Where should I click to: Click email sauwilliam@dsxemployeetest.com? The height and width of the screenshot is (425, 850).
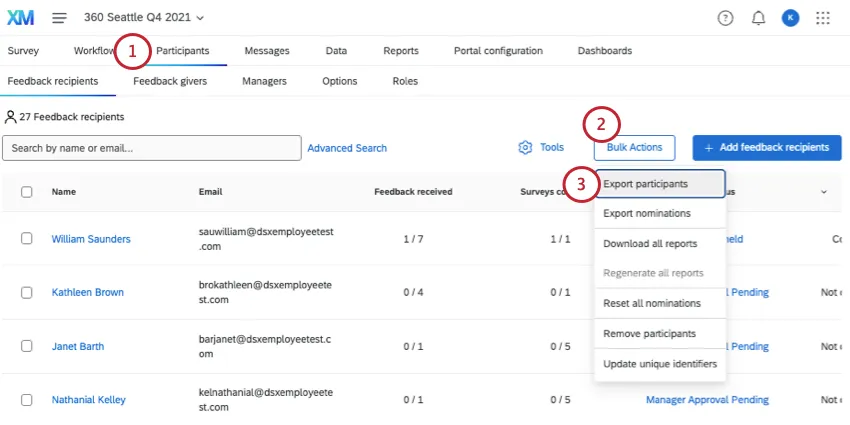(x=266, y=239)
